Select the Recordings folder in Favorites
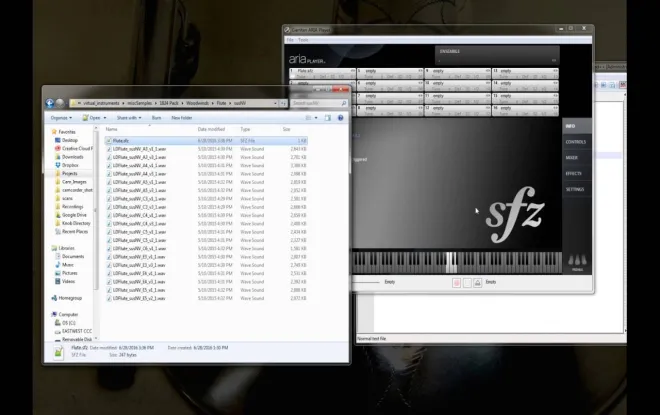 [x=72, y=207]
